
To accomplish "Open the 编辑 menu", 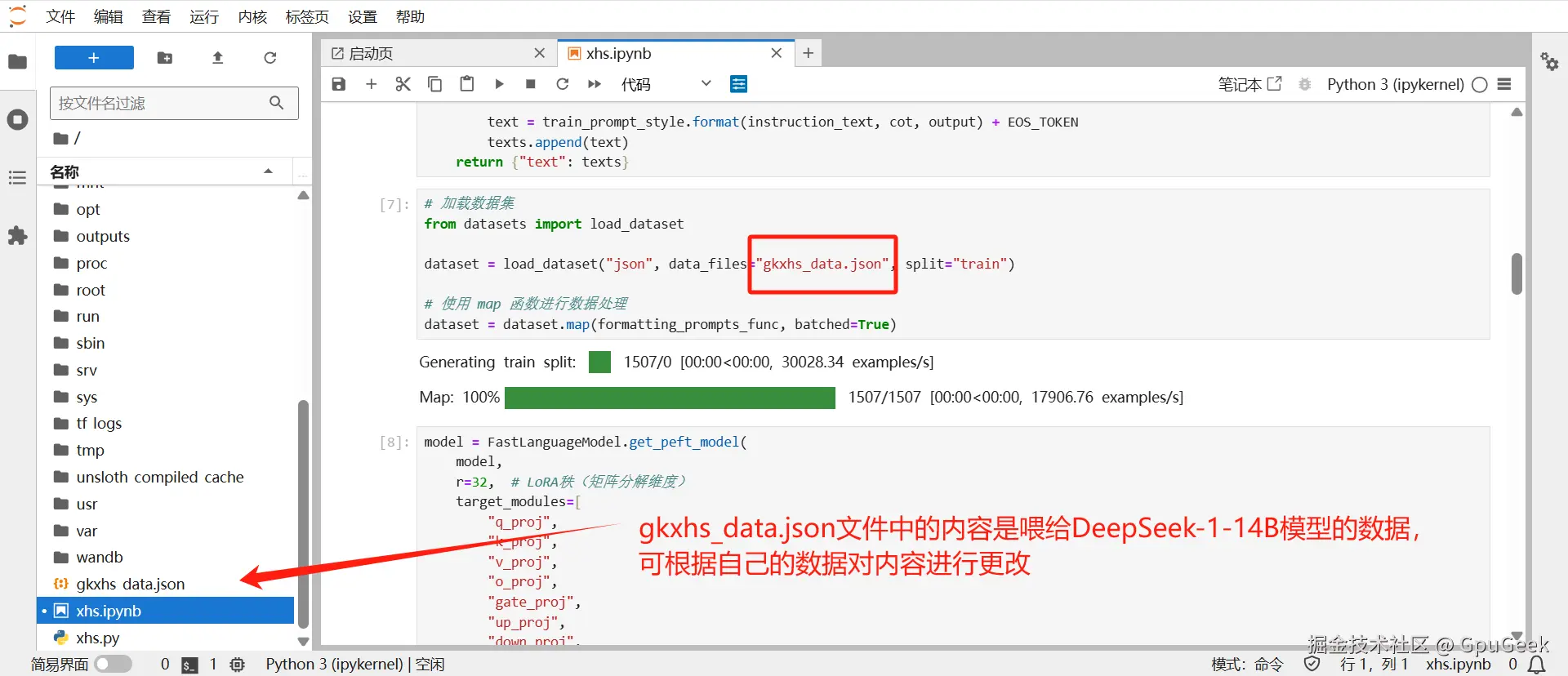I will (109, 16).
